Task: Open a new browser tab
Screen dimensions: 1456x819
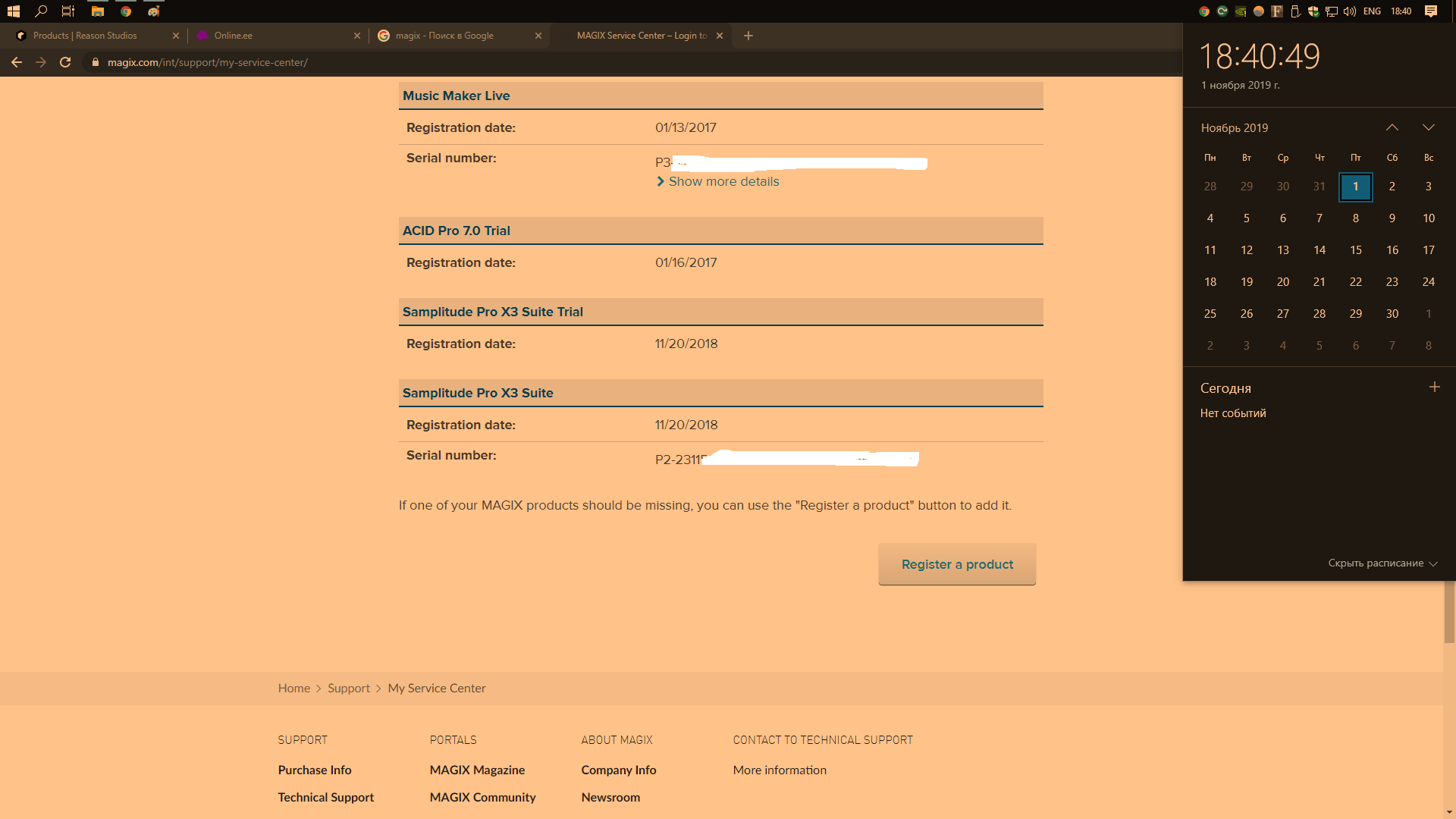Action: pos(748,36)
